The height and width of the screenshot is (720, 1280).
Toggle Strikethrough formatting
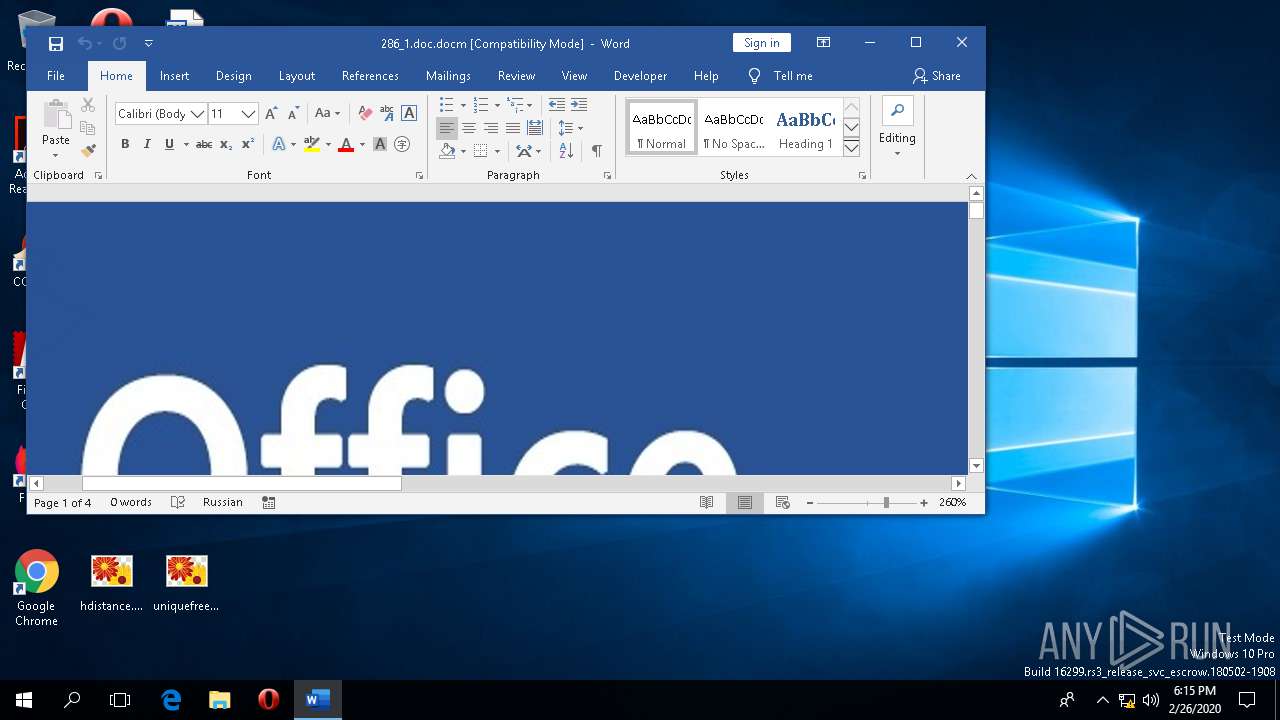[x=204, y=145]
